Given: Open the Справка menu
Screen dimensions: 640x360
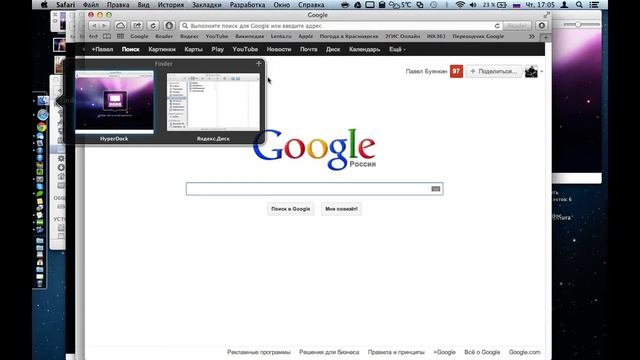Looking at the screenshot, I should click(311, 5).
